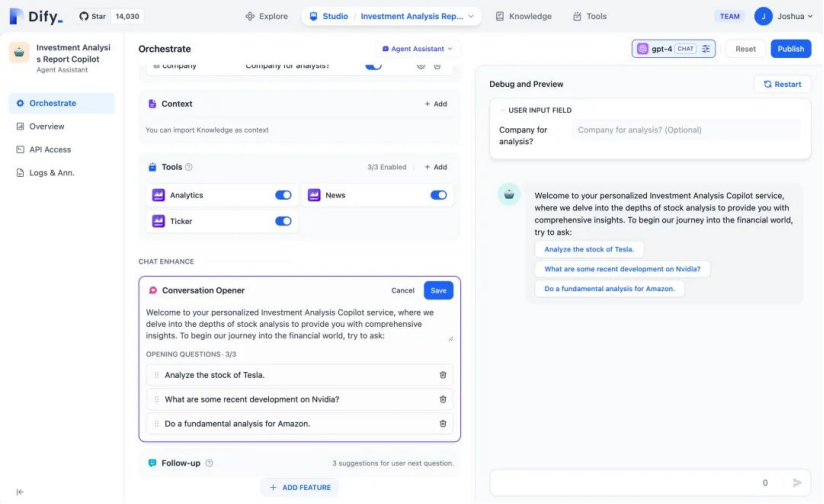824x504 pixels.
Task: Disable the Analytics tool toggle
Action: tap(283, 195)
